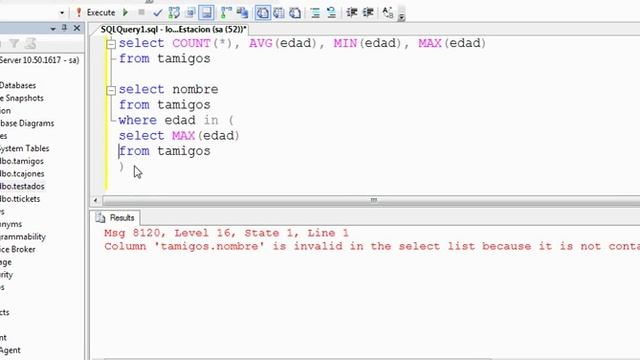Pin the Object Explorer panel
Image resolution: width=640 pixels, height=360 pixels.
coord(64,28)
